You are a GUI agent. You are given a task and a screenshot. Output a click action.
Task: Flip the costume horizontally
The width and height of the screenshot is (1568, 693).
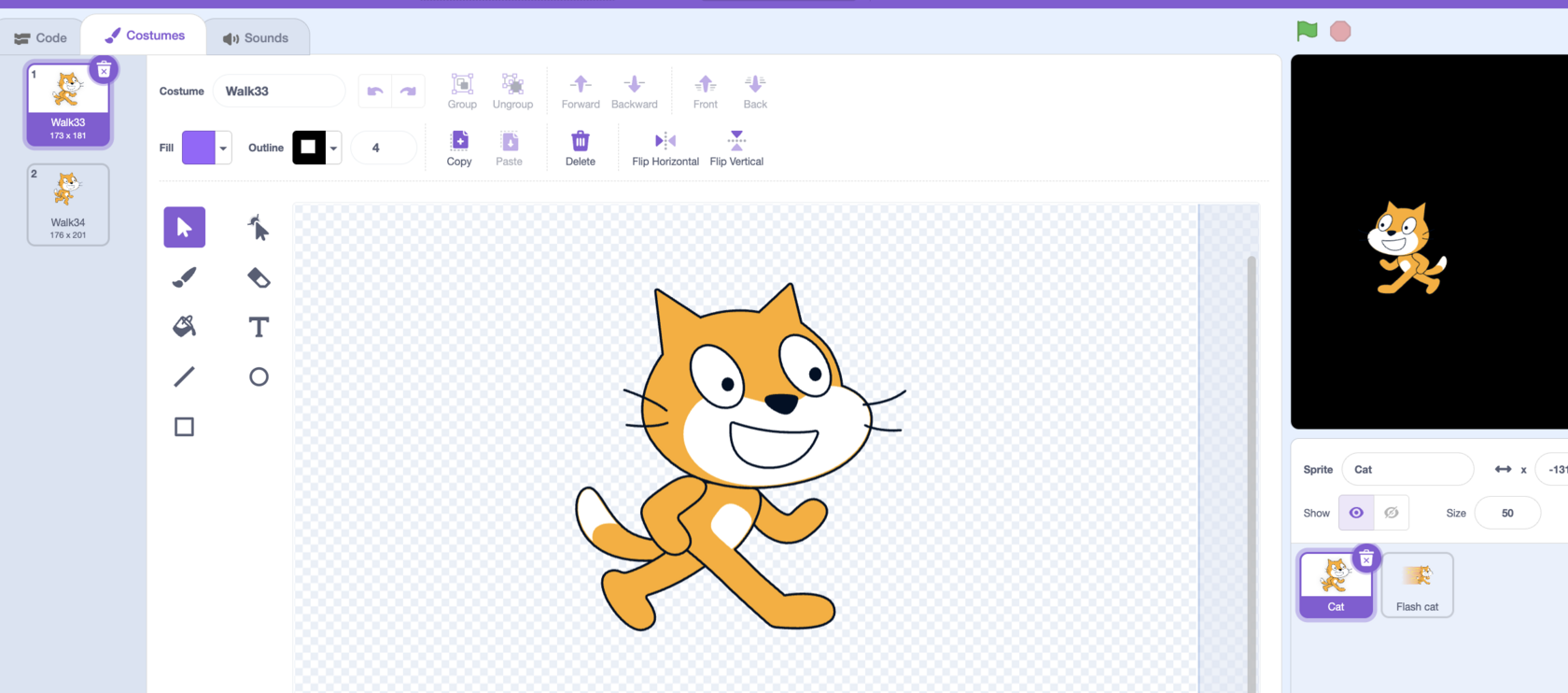pos(665,148)
